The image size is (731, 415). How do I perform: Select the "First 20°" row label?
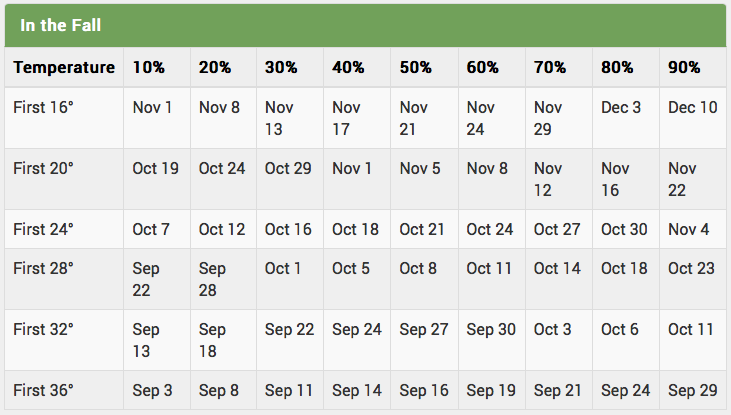point(44,169)
